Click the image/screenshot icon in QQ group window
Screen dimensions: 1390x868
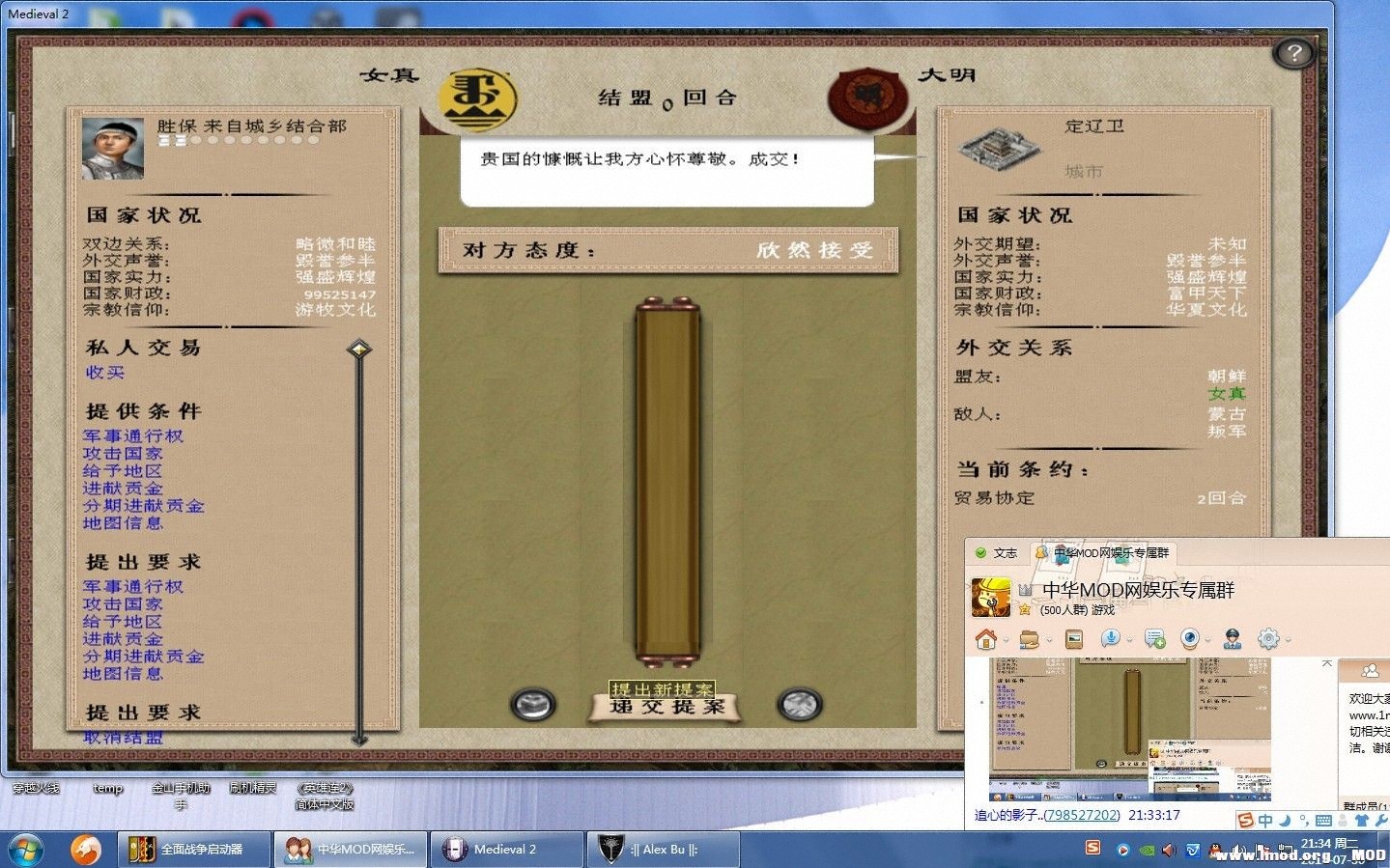point(1073,639)
